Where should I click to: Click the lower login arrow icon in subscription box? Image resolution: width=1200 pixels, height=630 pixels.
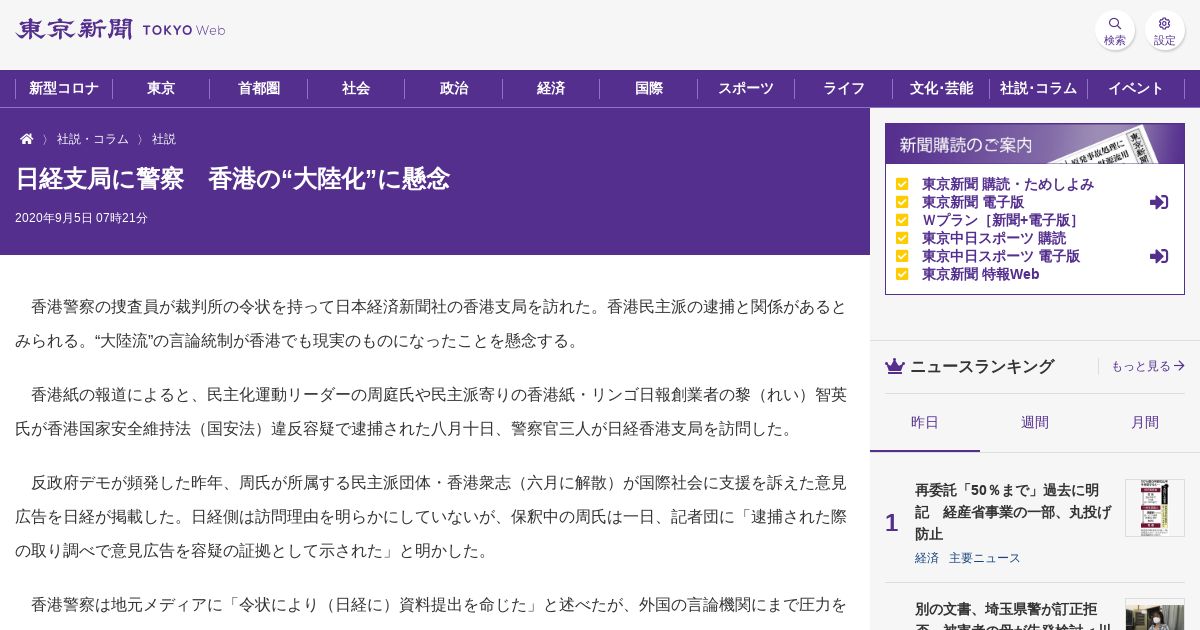coord(1159,256)
